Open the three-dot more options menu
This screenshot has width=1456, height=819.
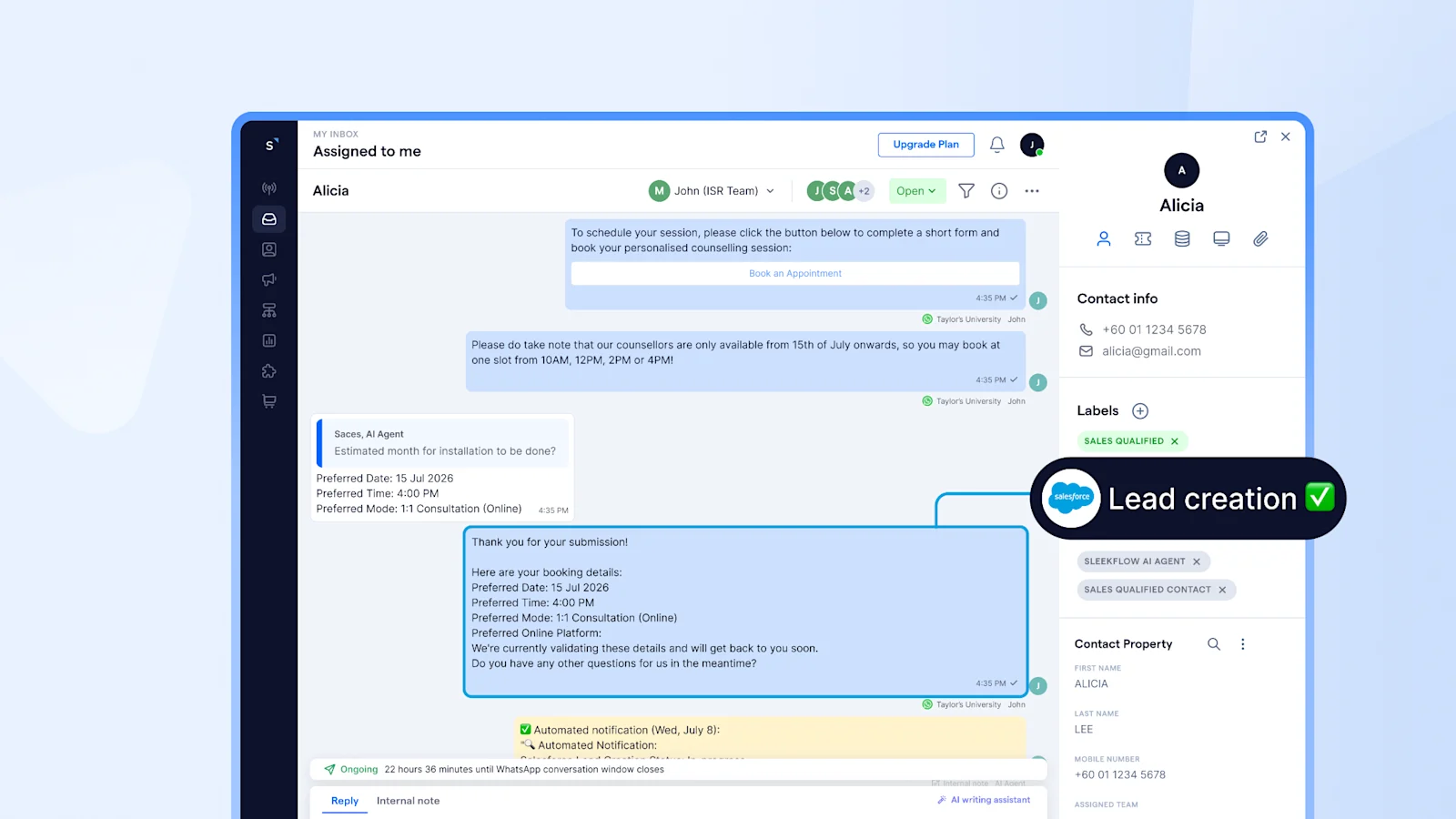(1032, 191)
